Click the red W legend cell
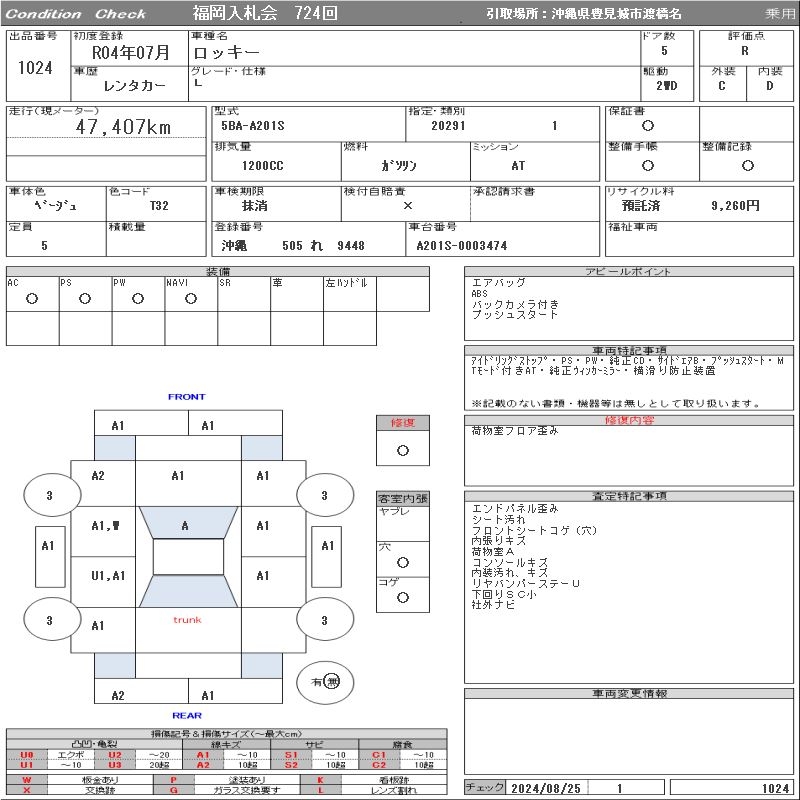This screenshot has height=800, width=800. click(x=27, y=779)
